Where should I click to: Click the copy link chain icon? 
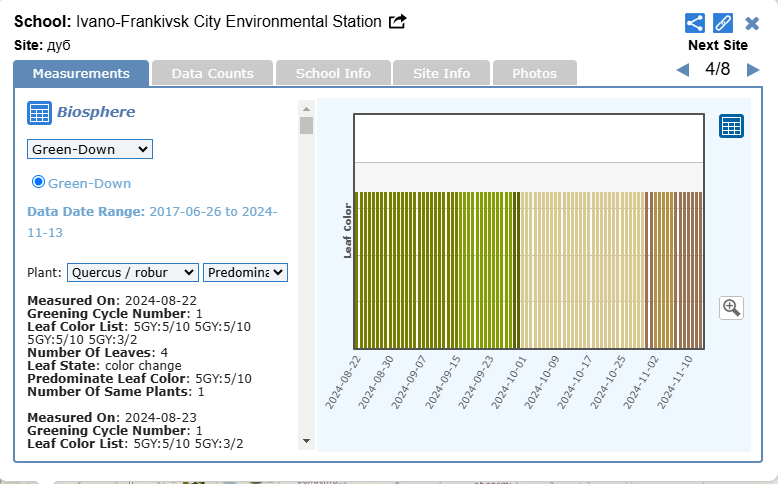tap(723, 23)
